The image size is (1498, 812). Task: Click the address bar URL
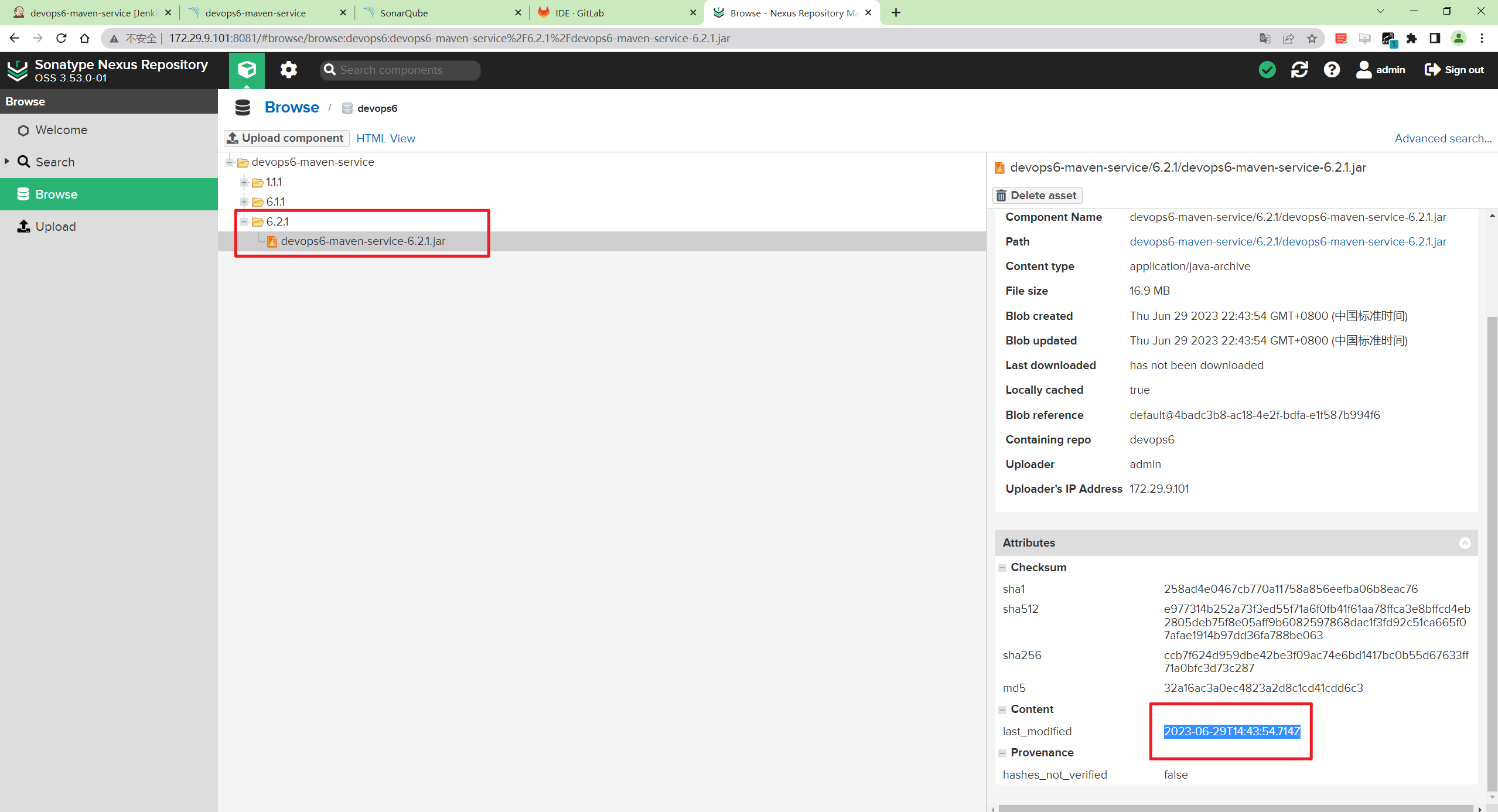(449, 39)
